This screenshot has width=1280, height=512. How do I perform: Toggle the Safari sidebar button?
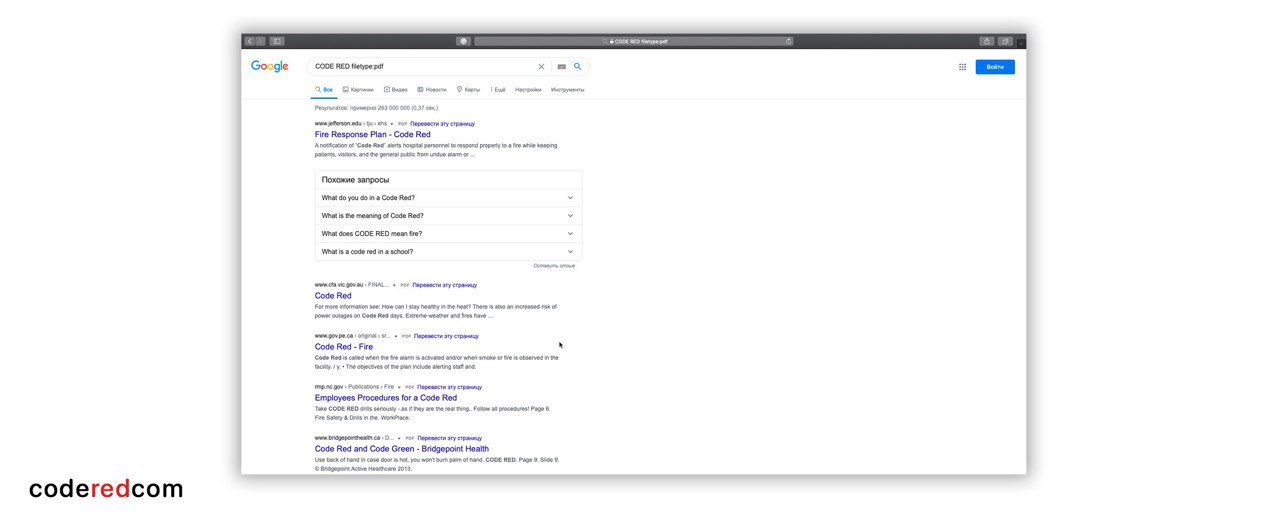click(277, 41)
